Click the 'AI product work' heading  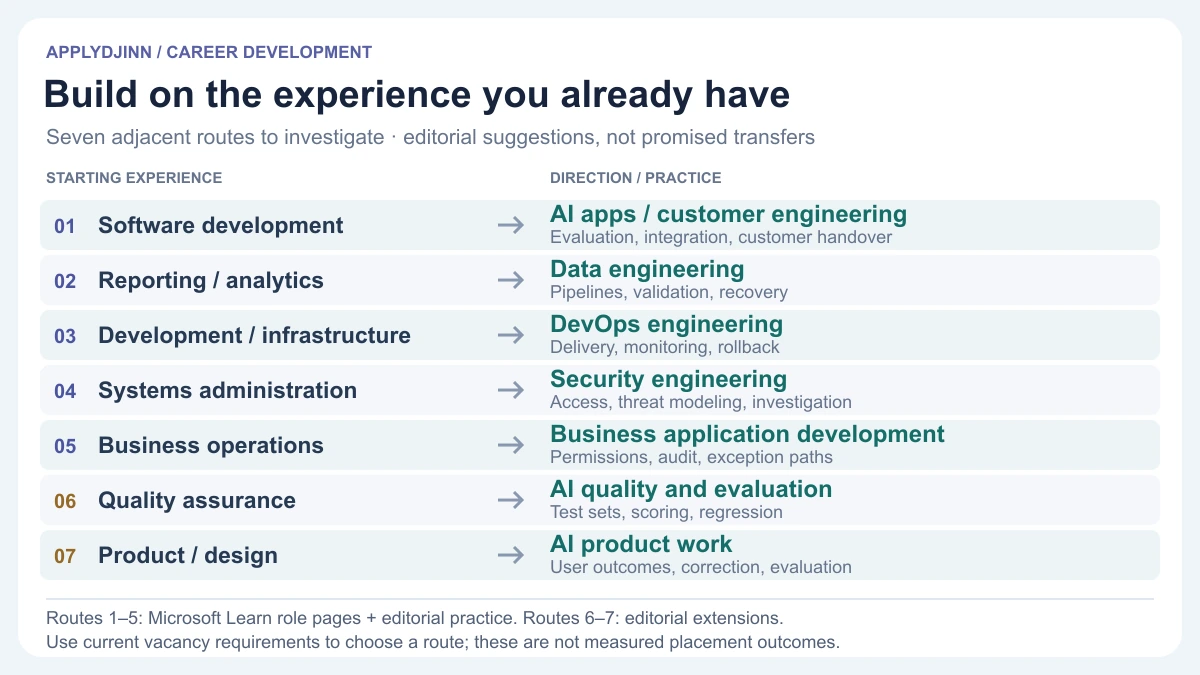[641, 544]
